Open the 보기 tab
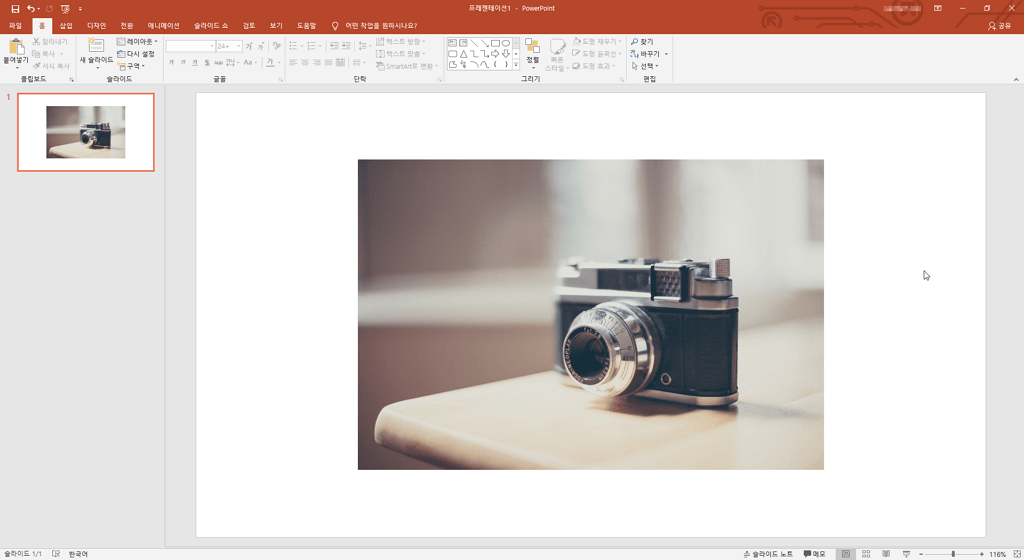The height and width of the screenshot is (560, 1024). 276,25
